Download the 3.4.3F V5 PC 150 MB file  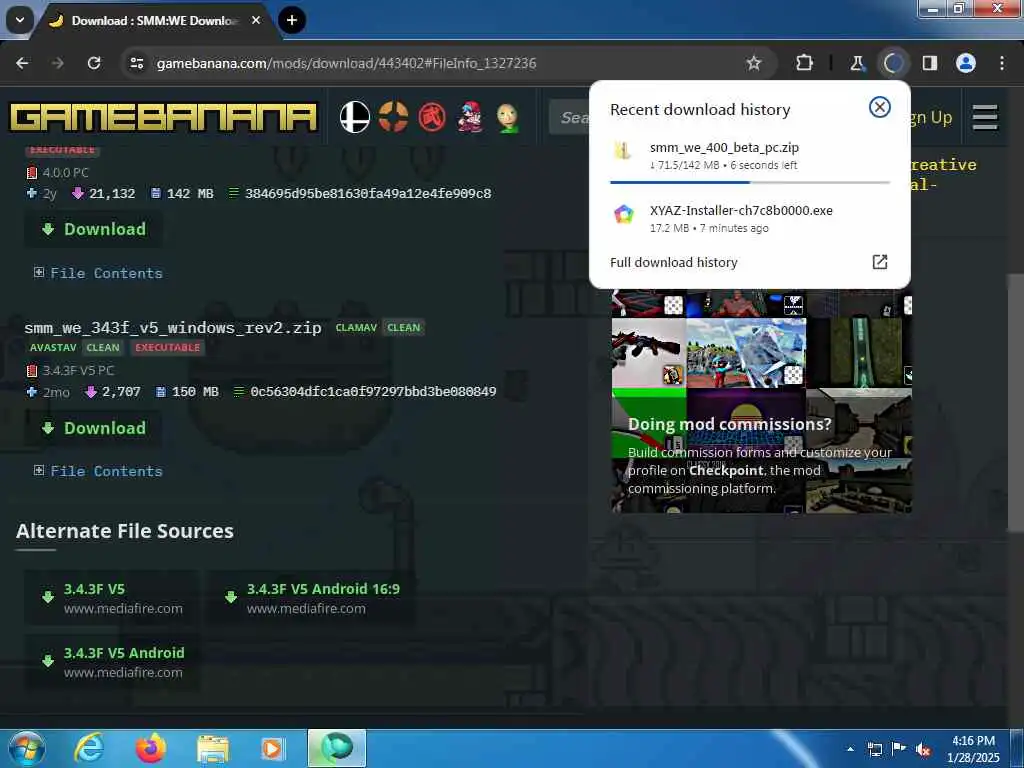point(93,428)
